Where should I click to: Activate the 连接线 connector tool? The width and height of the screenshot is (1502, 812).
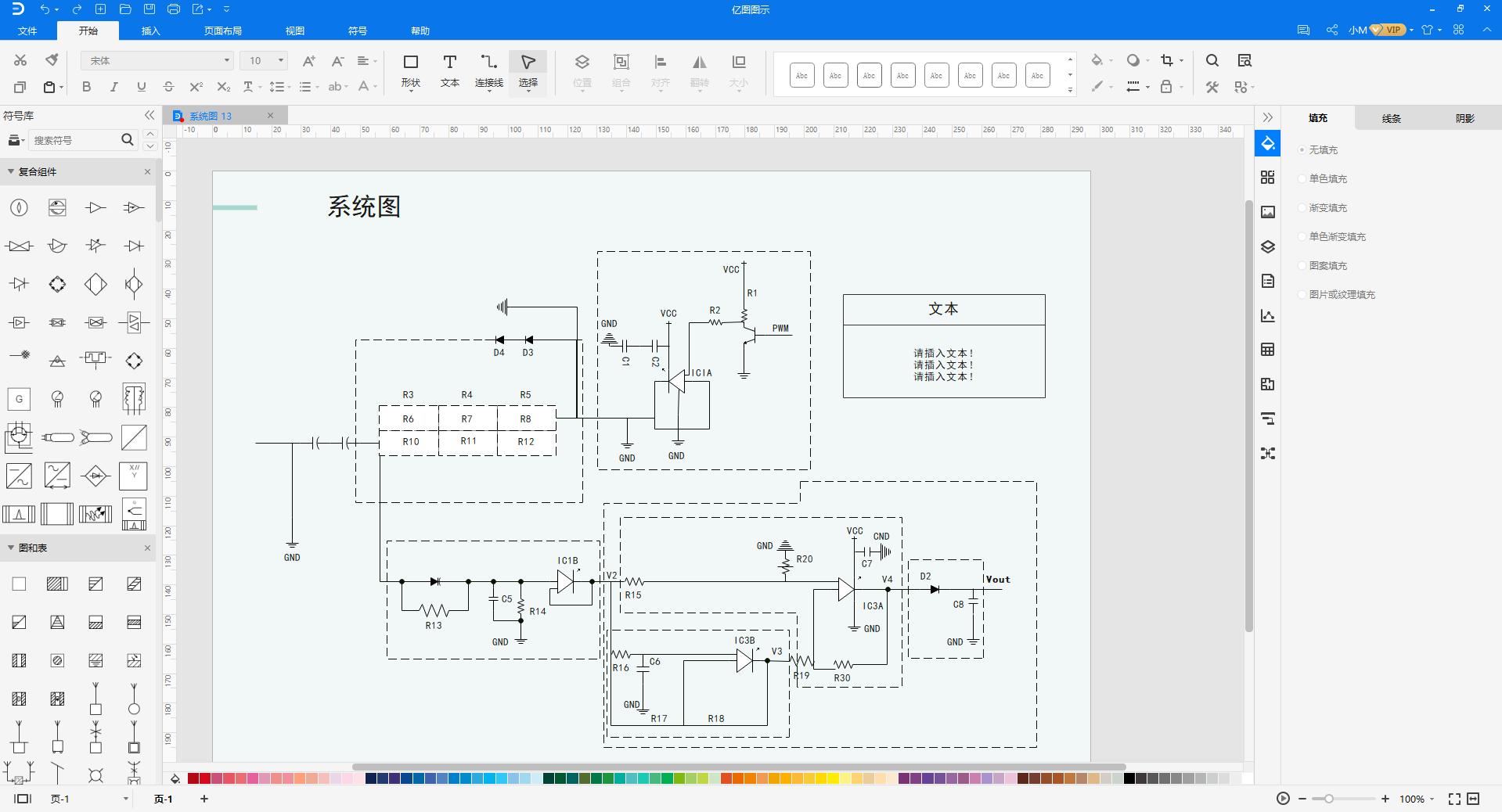(488, 70)
